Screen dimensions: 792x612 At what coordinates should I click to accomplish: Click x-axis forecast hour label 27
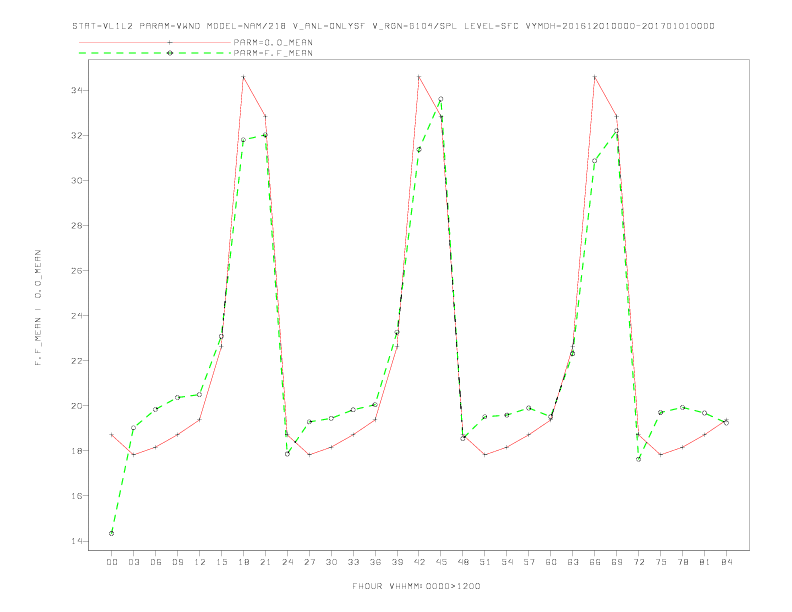point(309,562)
